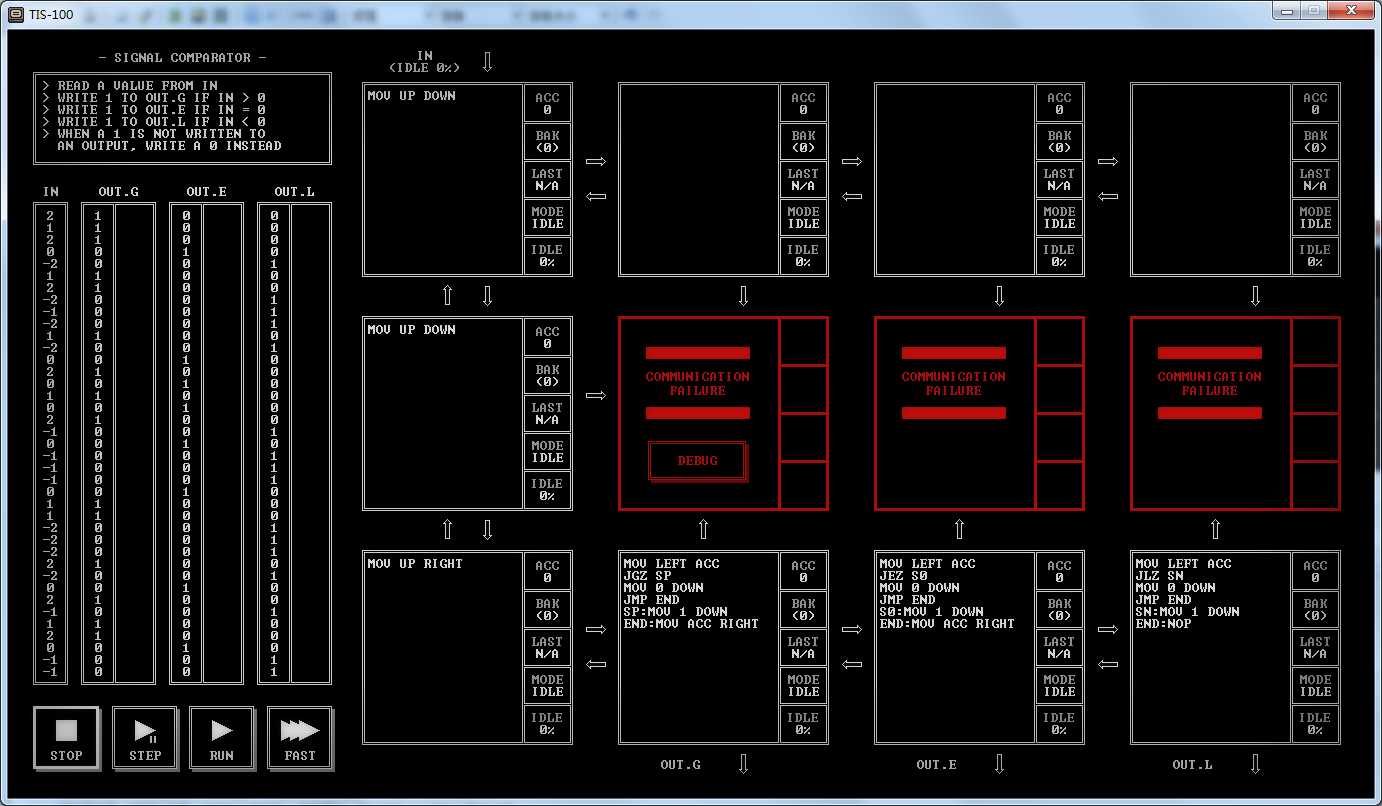Screen dimensions: 1382x806
Task: Click the "JEZ S0" code line
Action: pos(903,576)
